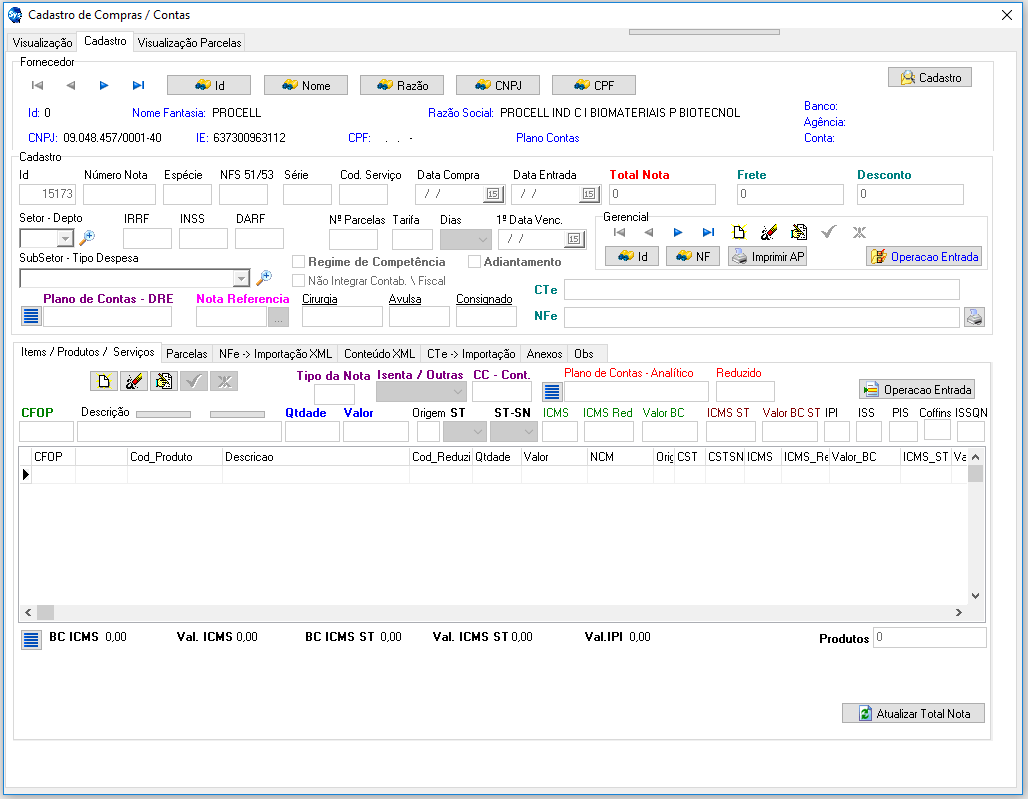
Task: Enable Regime de Competência checkbox
Action: [298, 262]
